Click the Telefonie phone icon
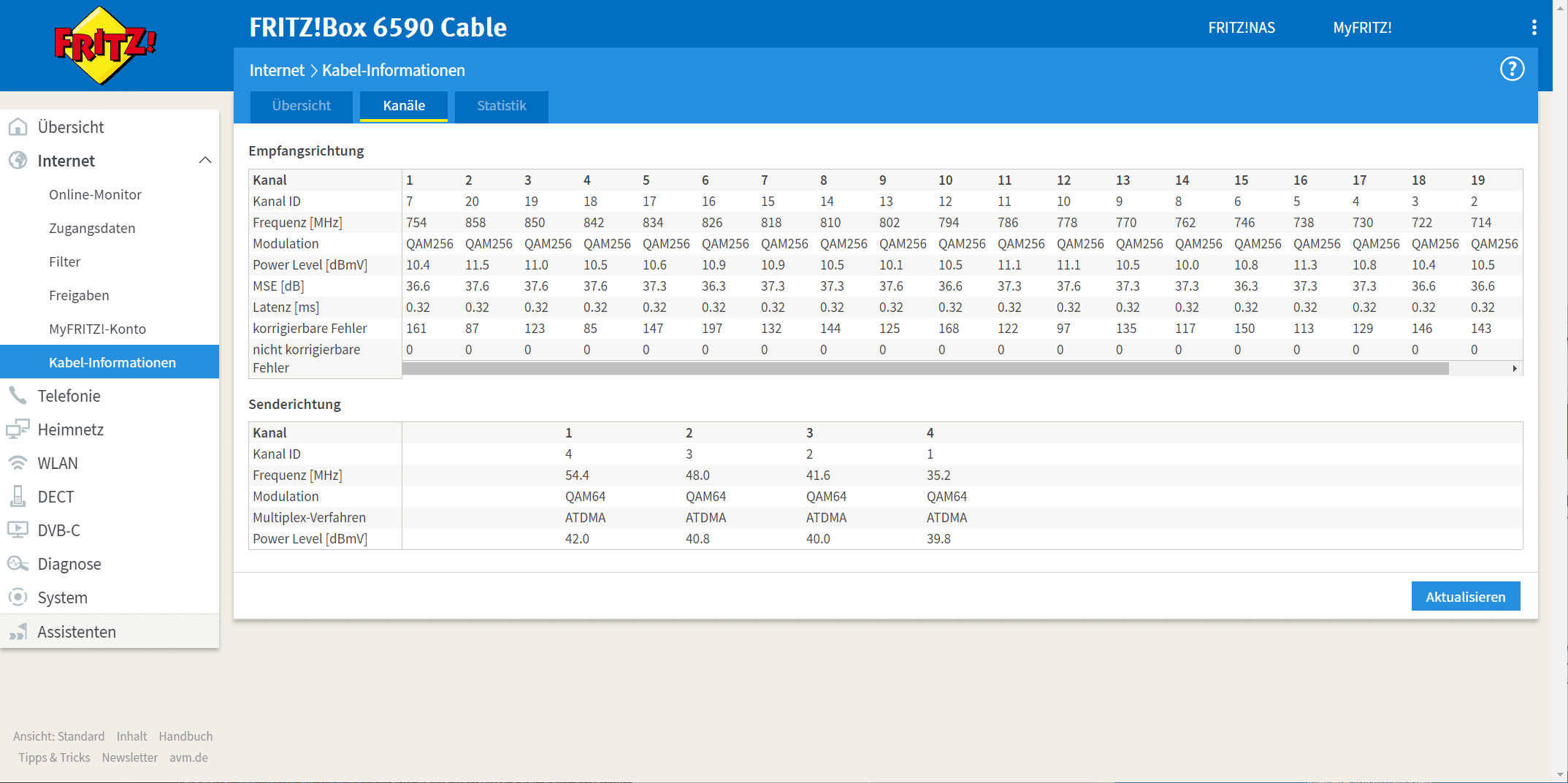 tap(18, 396)
